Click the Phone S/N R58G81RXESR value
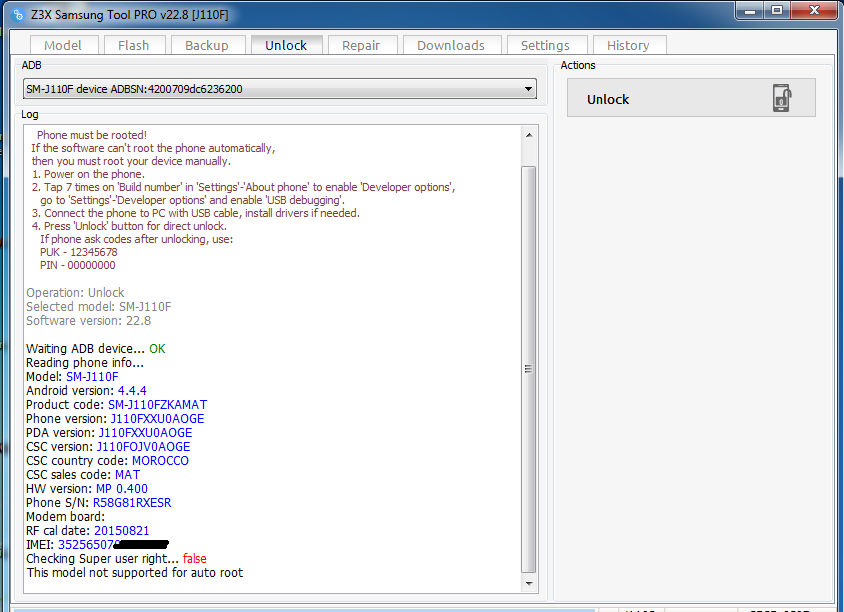 (x=132, y=503)
